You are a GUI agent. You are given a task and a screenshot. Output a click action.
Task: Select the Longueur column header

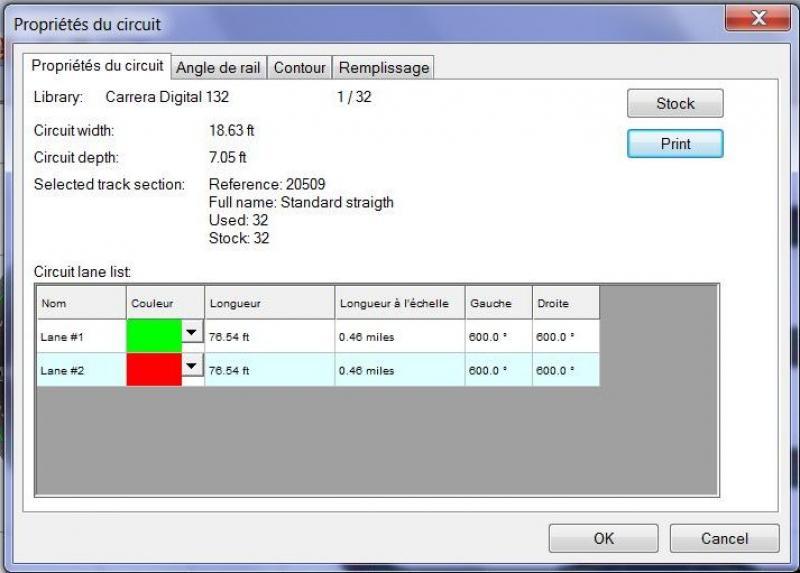click(x=269, y=303)
